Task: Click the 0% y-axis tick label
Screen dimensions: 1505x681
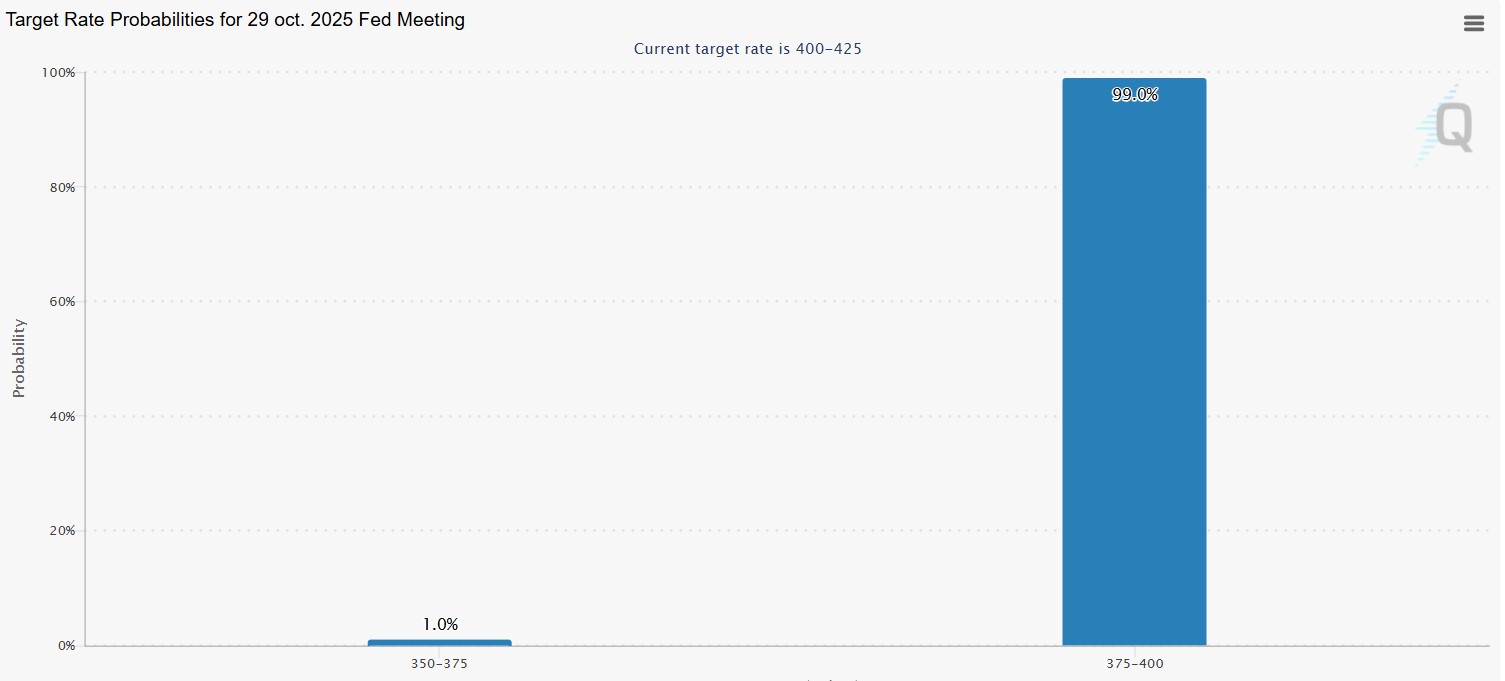Action: coord(66,645)
